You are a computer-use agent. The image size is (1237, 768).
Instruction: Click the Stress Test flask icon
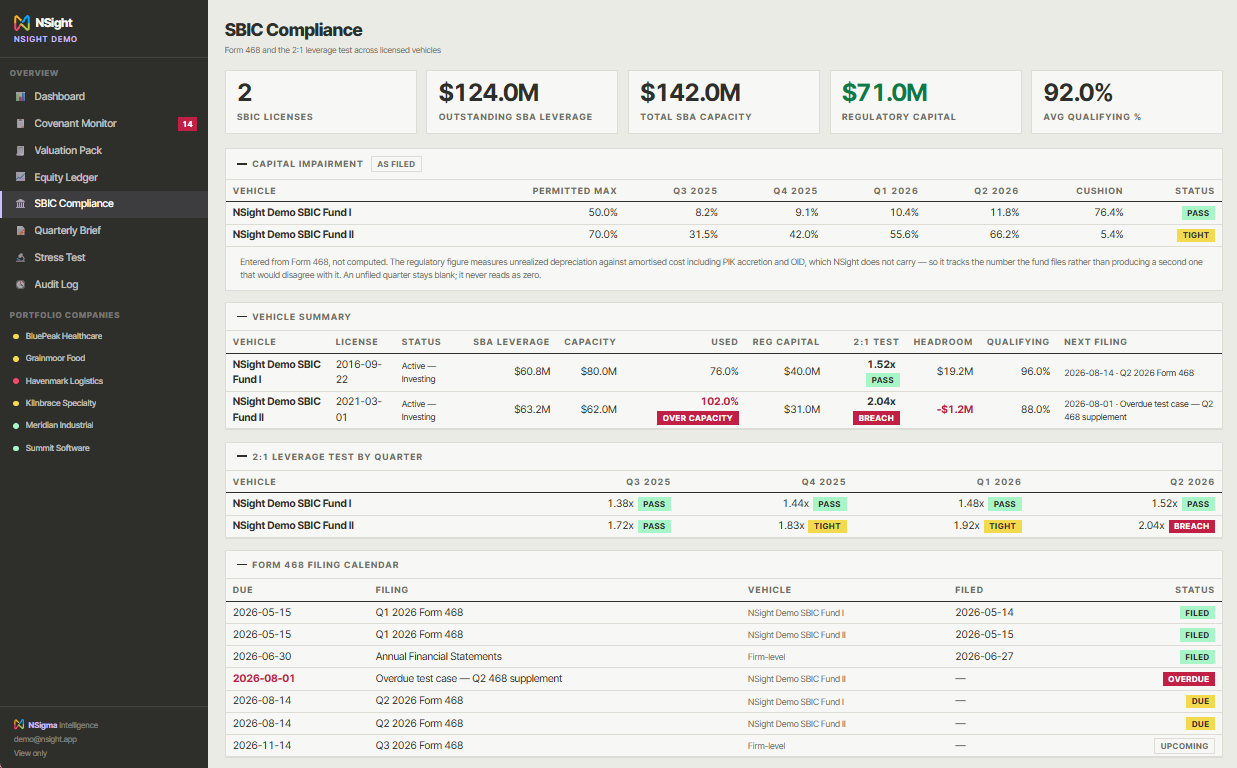coord(21,258)
